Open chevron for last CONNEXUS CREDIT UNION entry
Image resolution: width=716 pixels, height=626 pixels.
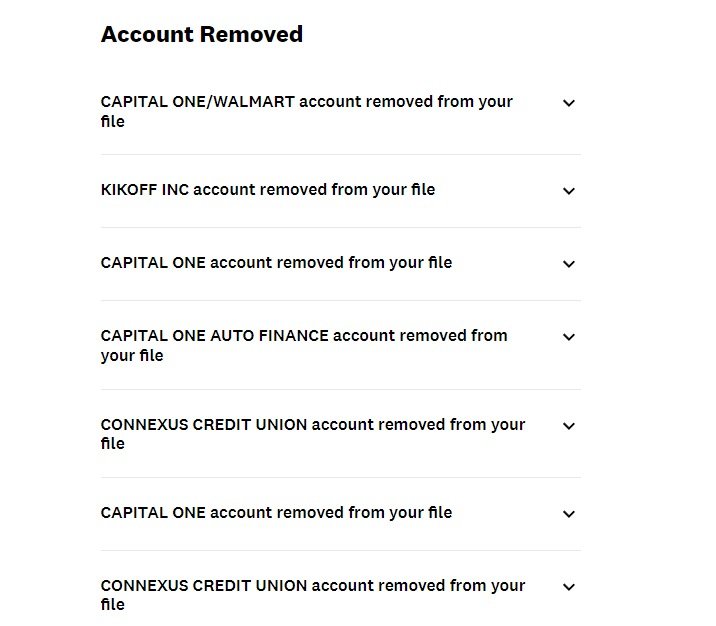click(x=569, y=587)
